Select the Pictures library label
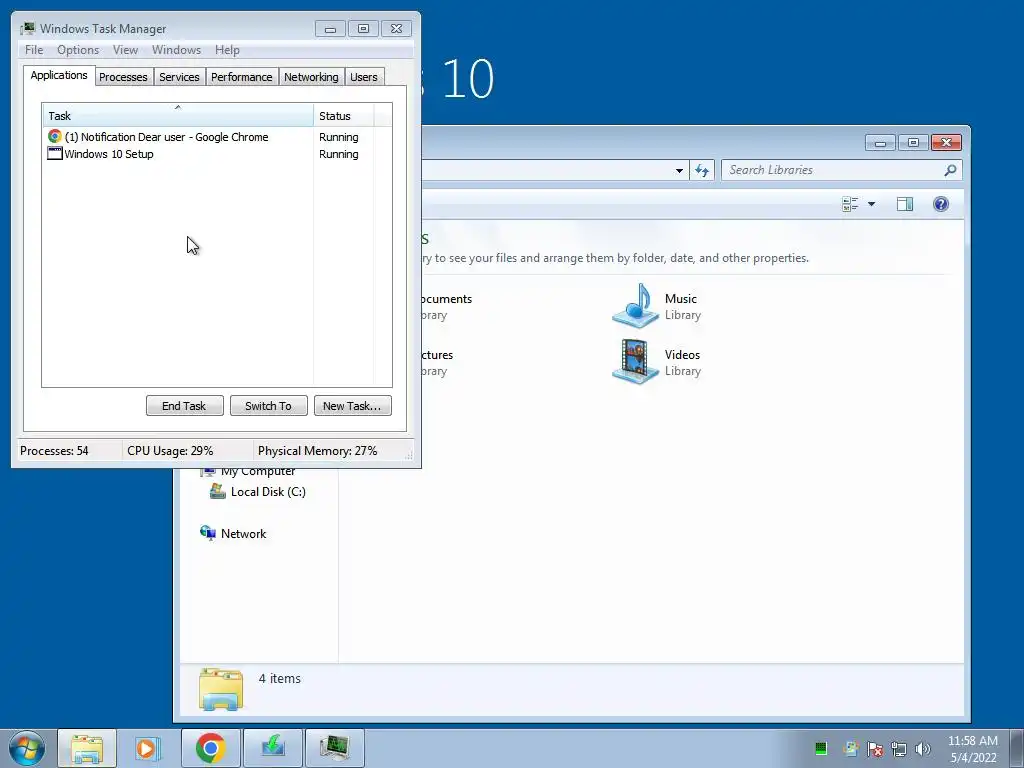This screenshot has width=1024, height=768. point(438,355)
